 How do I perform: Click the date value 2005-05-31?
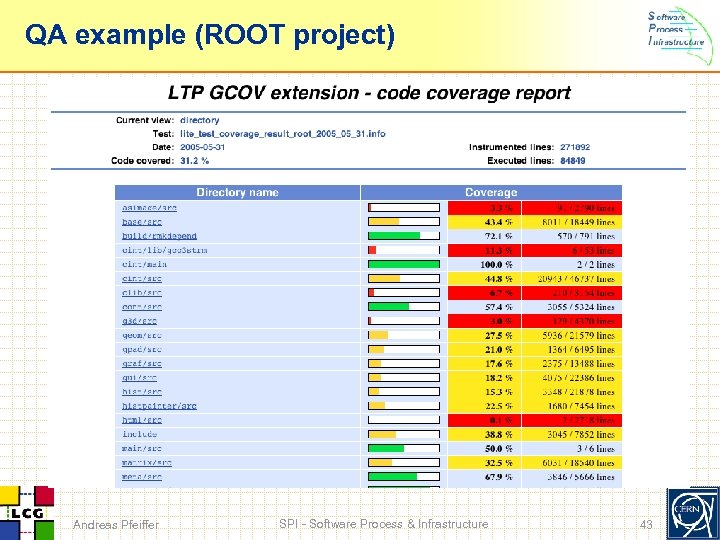(202, 147)
